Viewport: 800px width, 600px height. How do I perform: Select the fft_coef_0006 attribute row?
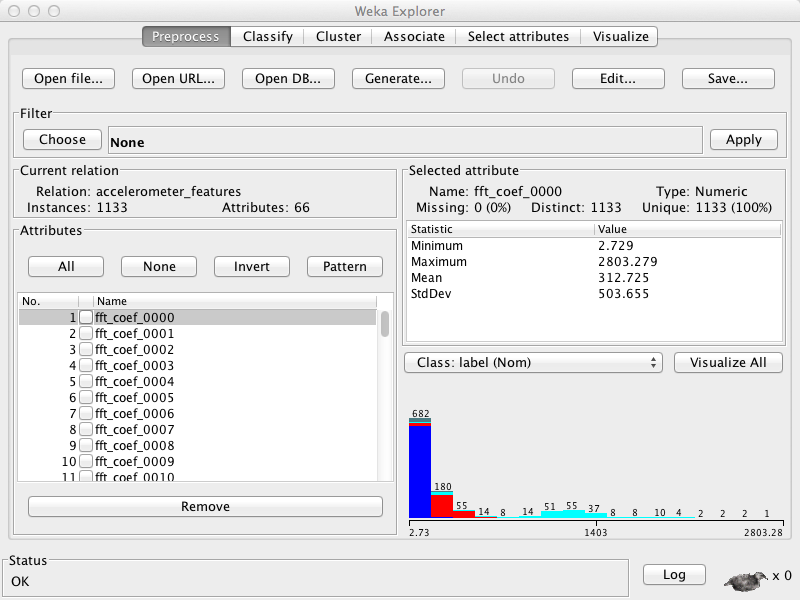click(x=198, y=413)
